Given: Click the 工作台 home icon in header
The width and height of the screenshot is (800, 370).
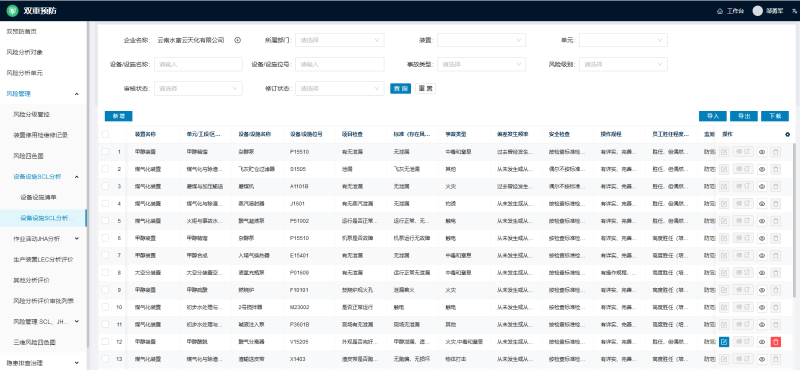Looking at the screenshot, I should point(719,11).
